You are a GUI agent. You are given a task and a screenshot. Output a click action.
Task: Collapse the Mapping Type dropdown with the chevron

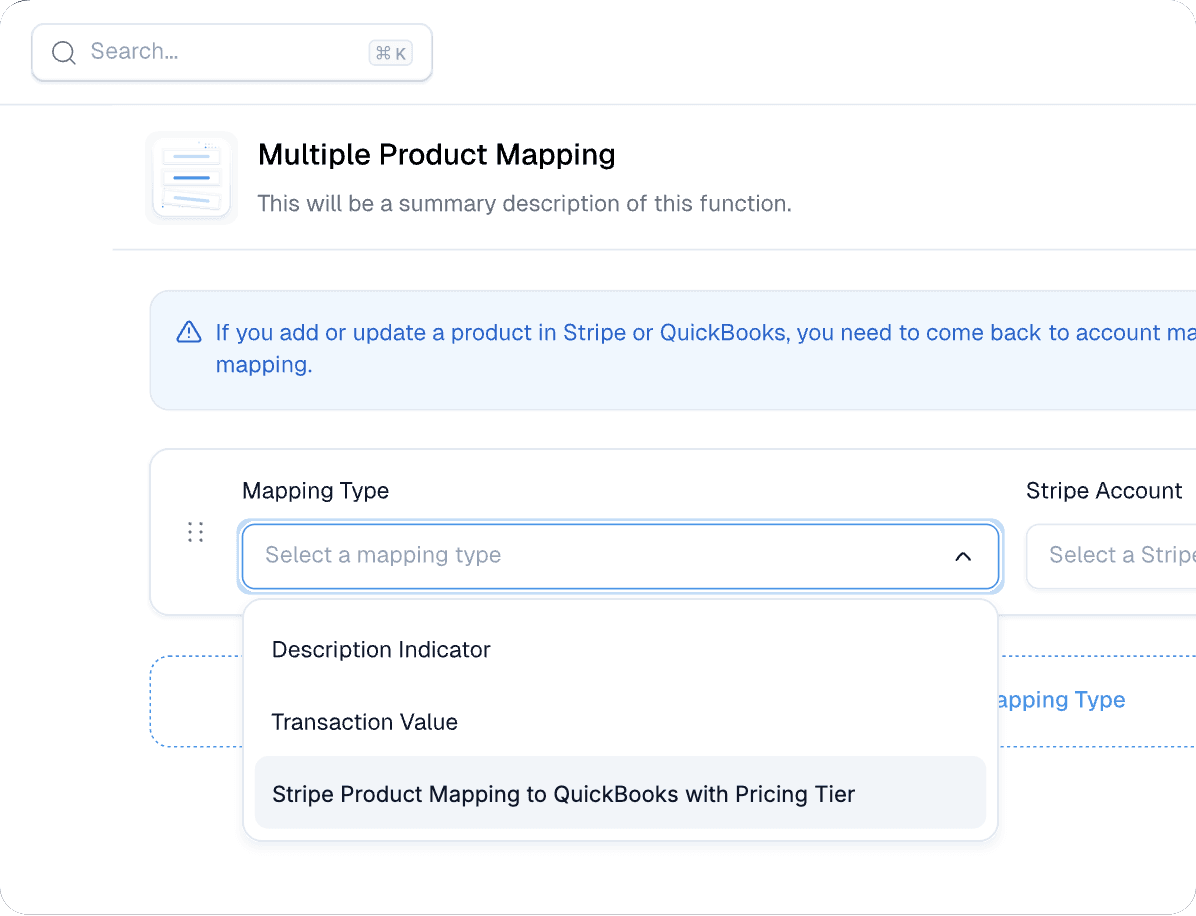pyautogui.click(x=963, y=556)
